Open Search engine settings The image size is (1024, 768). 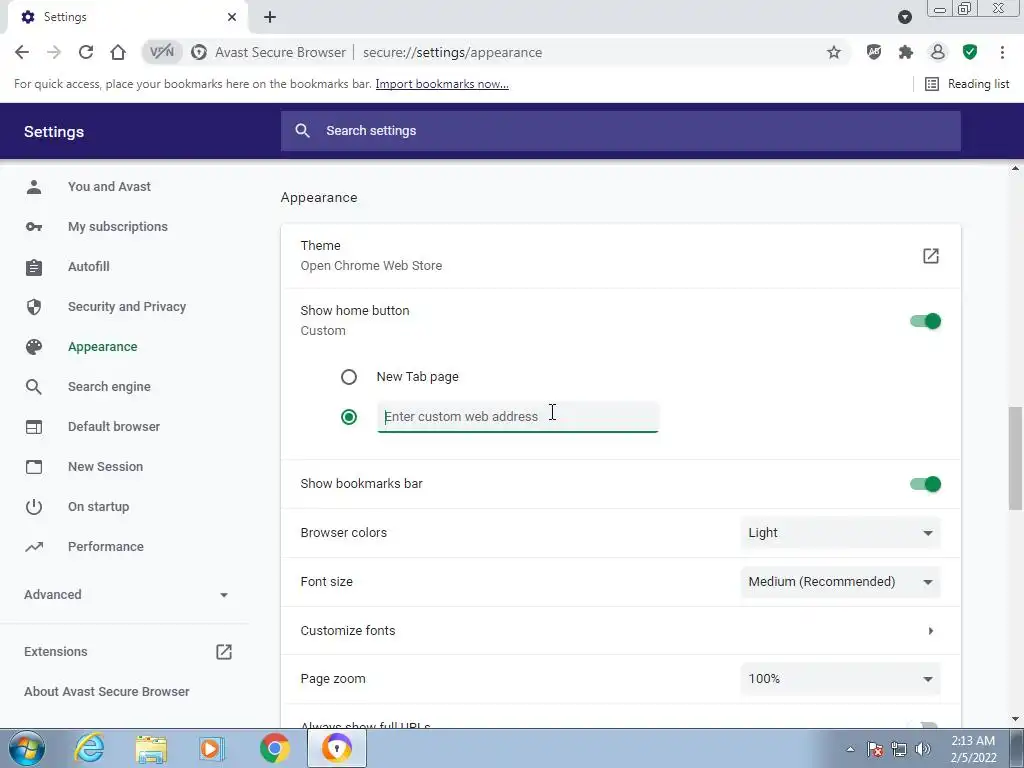(x=109, y=387)
